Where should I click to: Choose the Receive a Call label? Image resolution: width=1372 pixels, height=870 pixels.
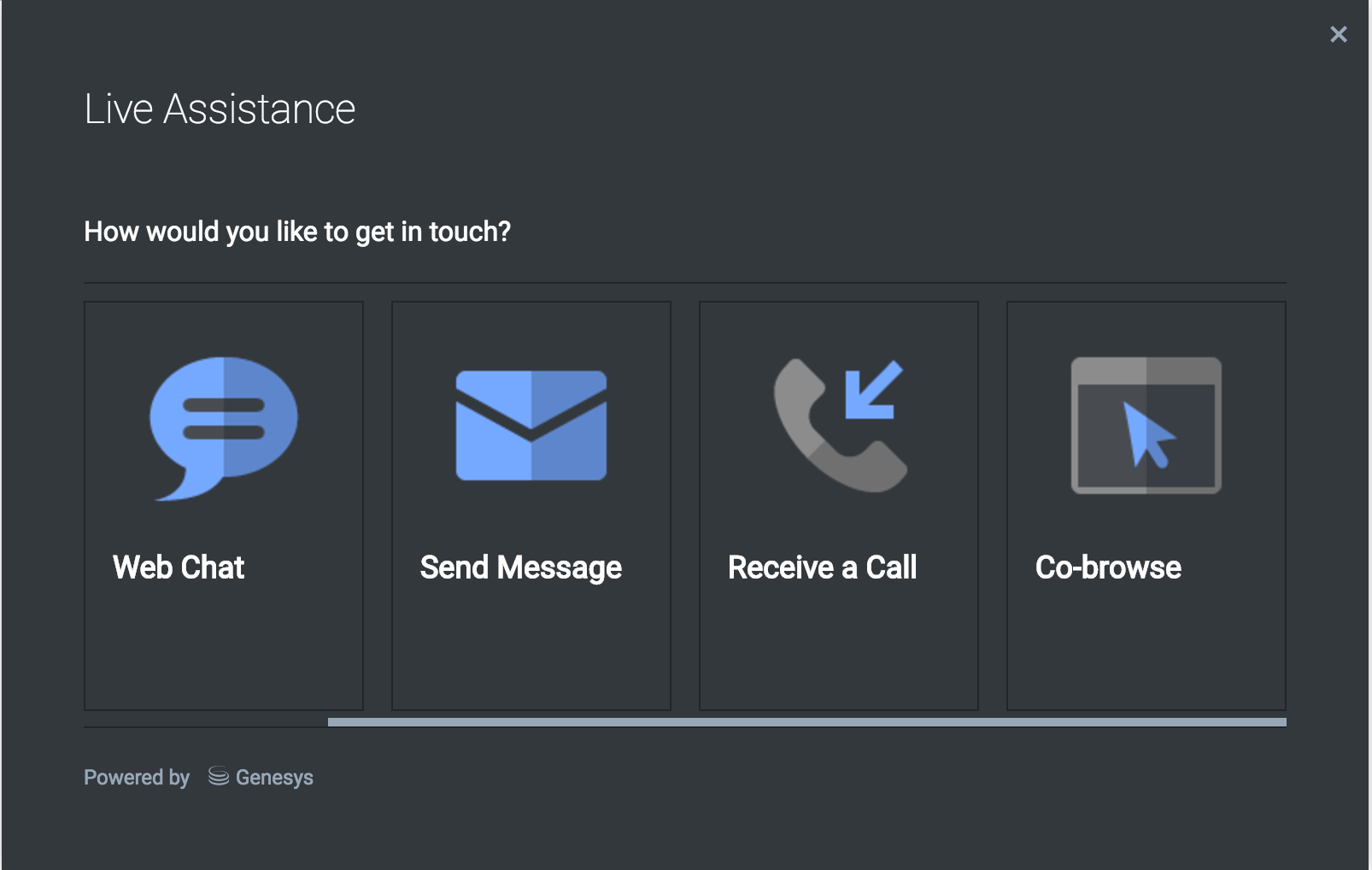[x=822, y=567]
